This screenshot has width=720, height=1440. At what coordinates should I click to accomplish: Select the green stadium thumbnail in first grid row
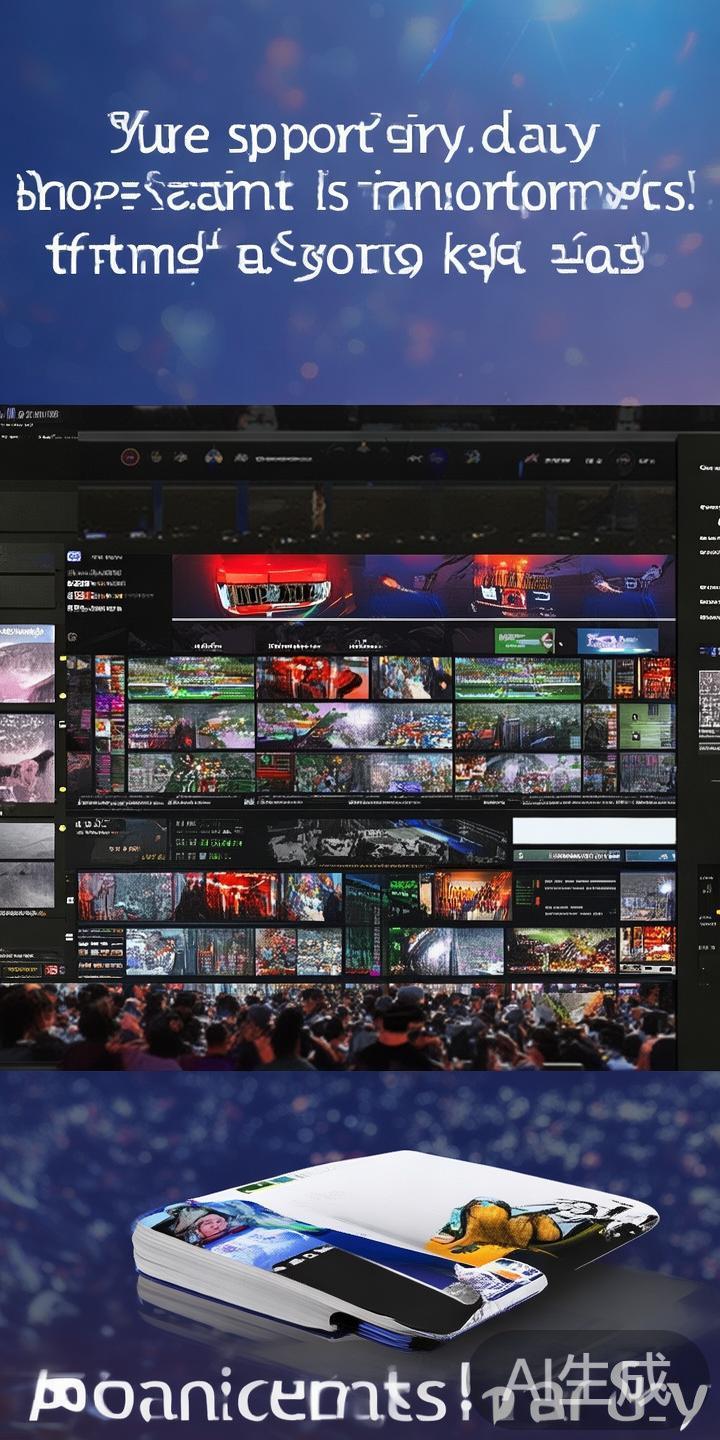tap(190, 678)
